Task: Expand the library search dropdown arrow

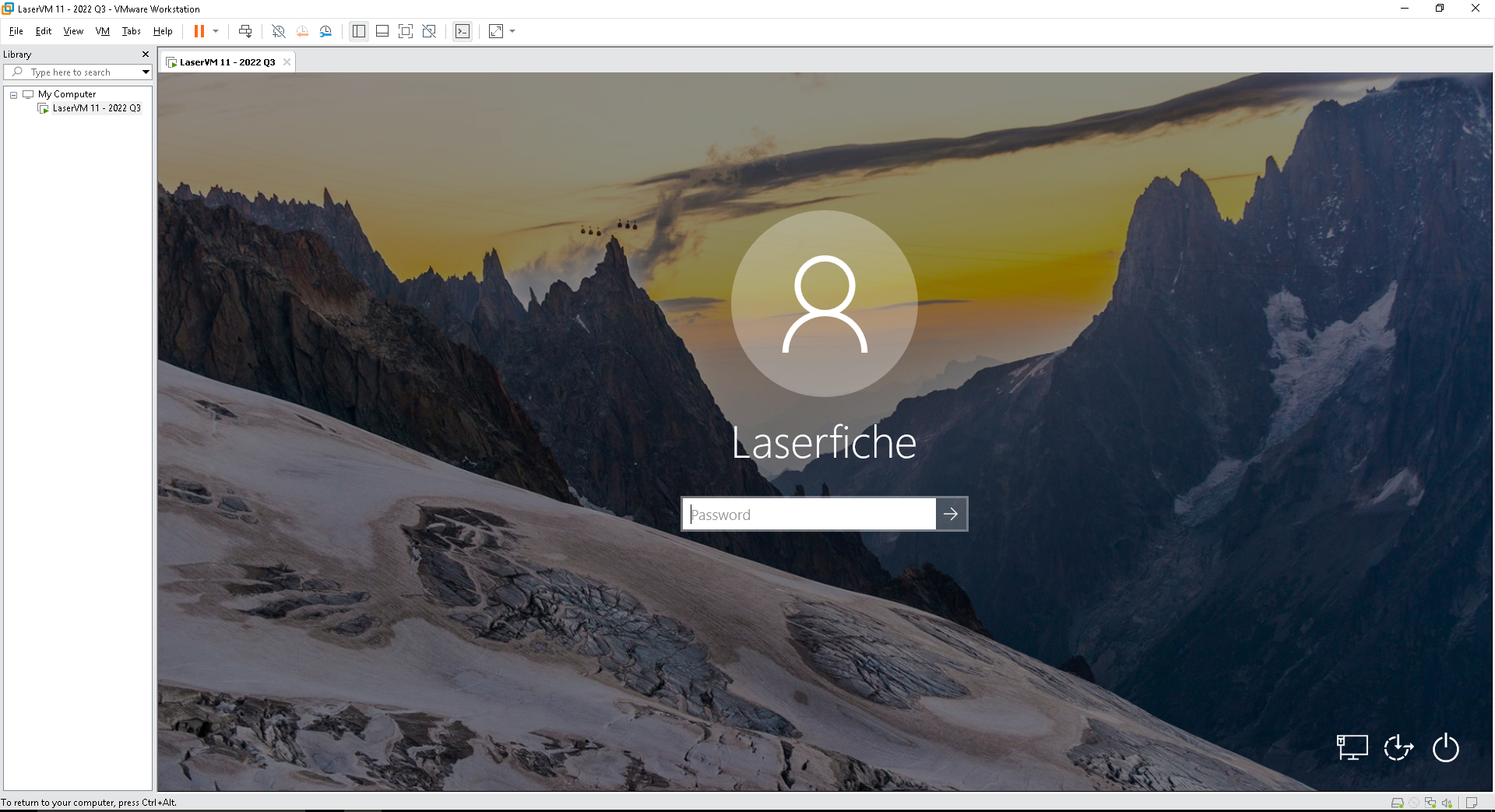Action: (146, 72)
